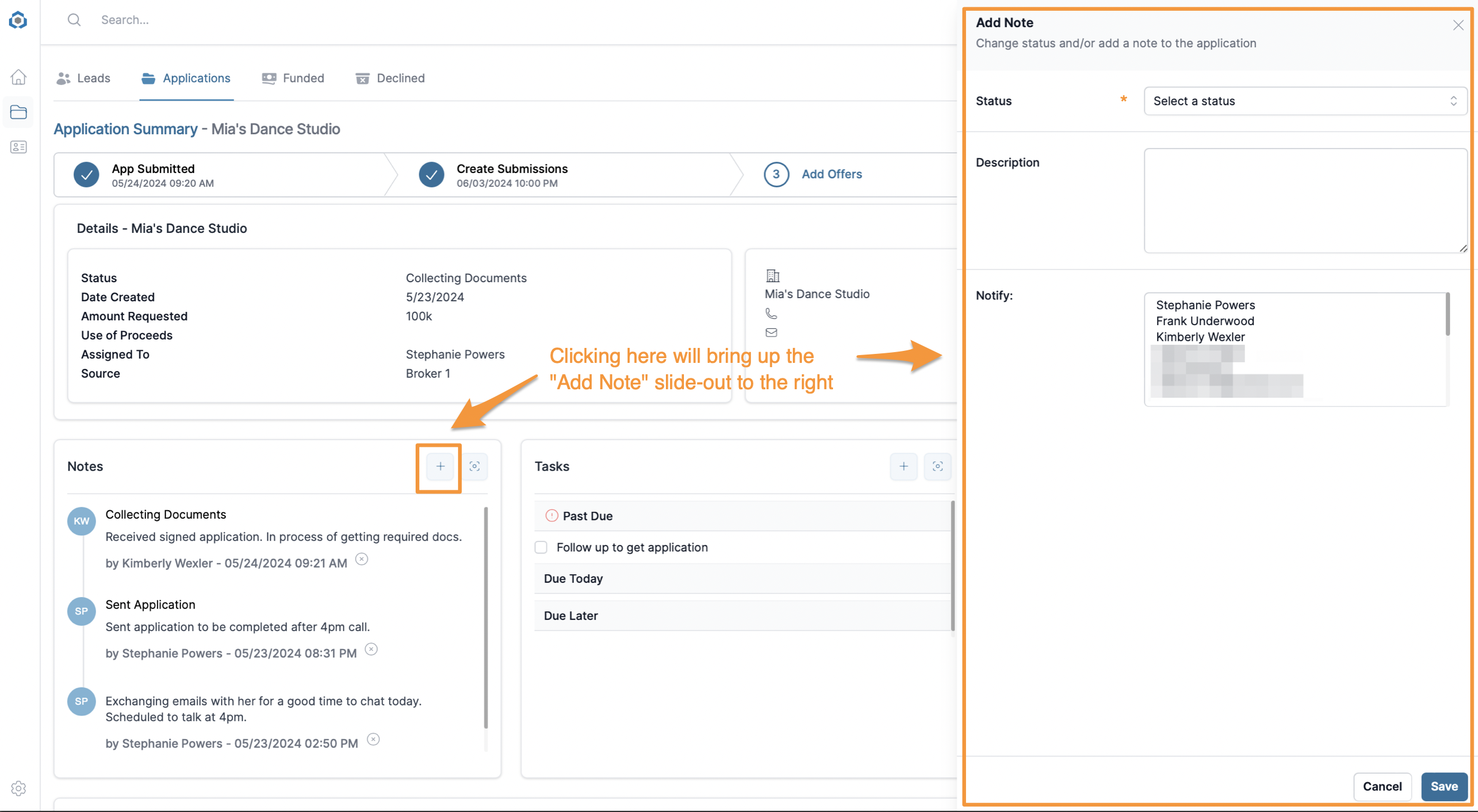Check the 'Follow up to get application' task
The width and height of the screenshot is (1478, 812).
pyautogui.click(x=541, y=547)
